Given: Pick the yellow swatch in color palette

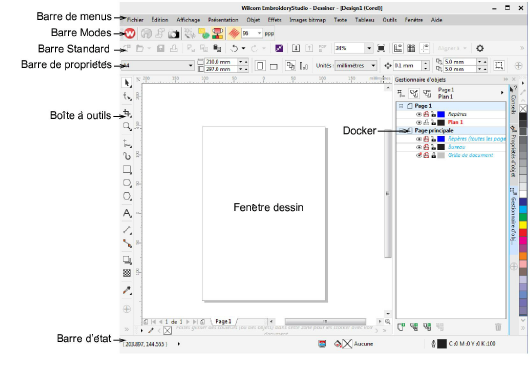Looking at the screenshot, I should coord(523,225).
